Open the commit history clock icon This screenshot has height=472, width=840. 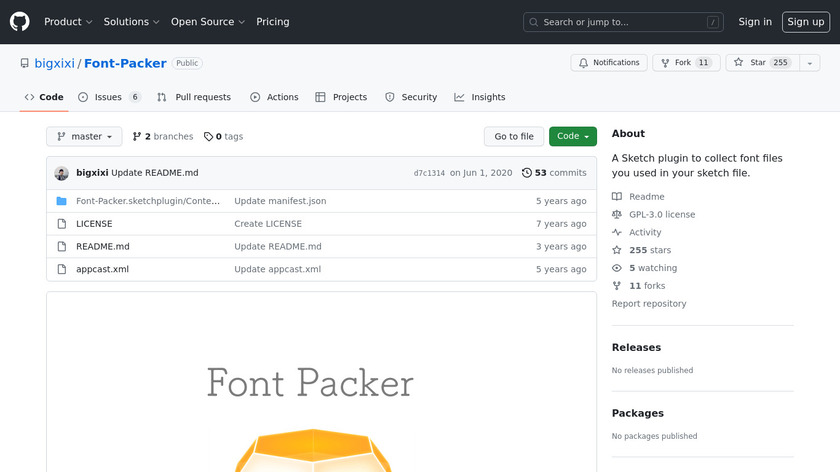click(527, 173)
